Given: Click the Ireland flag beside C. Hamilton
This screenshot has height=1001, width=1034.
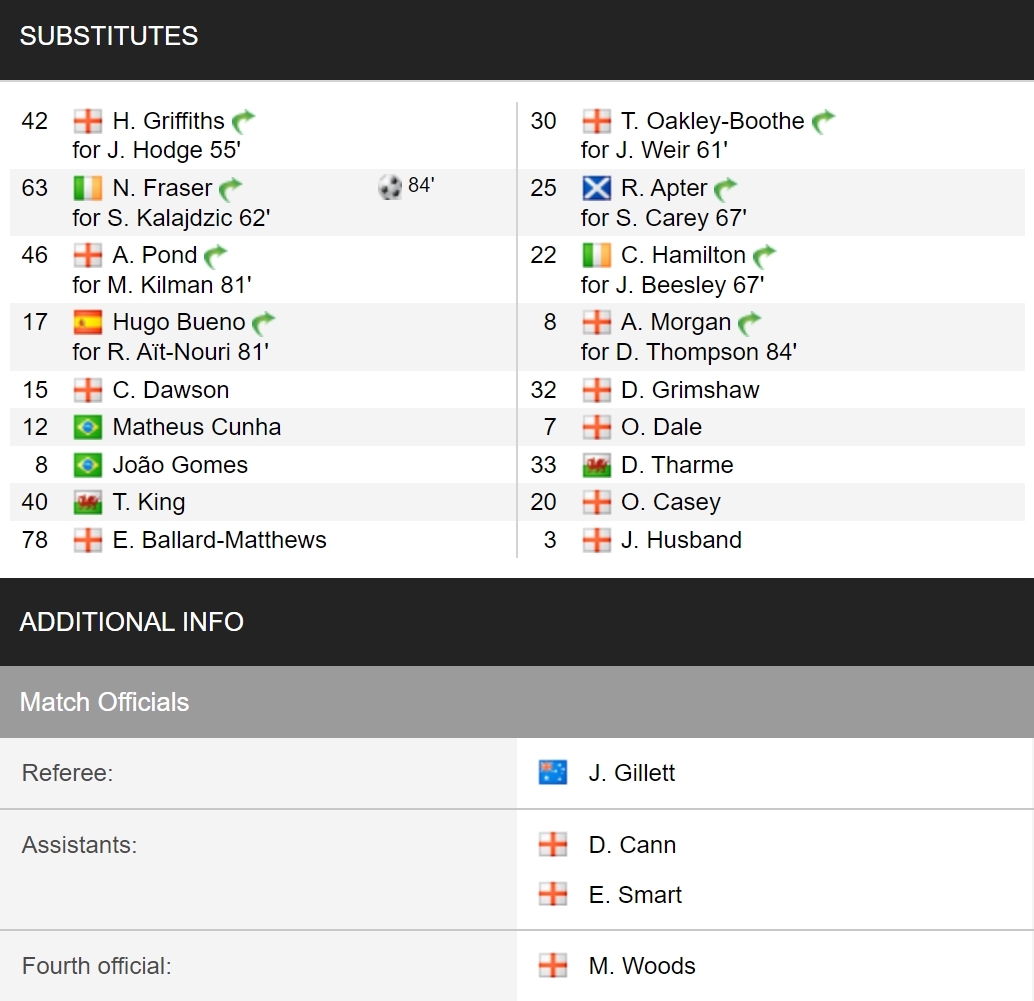Looking at the screenshot, I should coord(597,255).
